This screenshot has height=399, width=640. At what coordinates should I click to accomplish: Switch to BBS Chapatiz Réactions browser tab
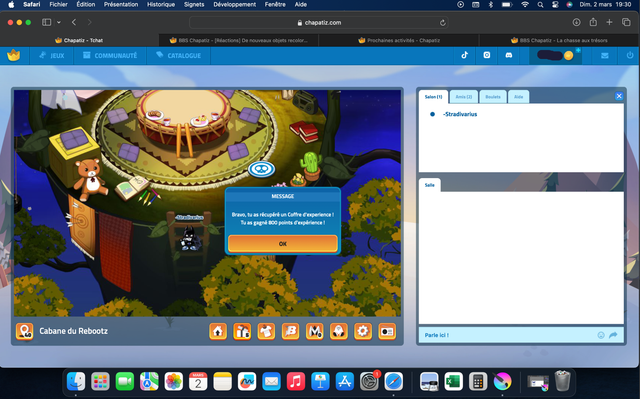(239, 40)
